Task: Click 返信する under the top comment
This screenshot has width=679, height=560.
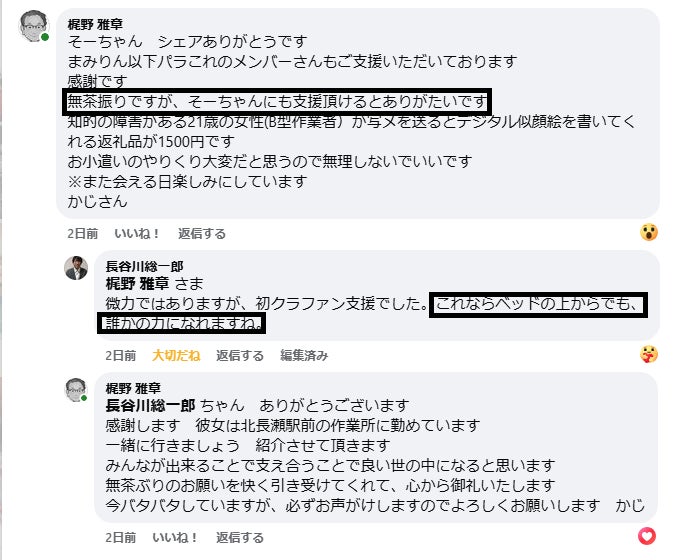Action: 202,233
